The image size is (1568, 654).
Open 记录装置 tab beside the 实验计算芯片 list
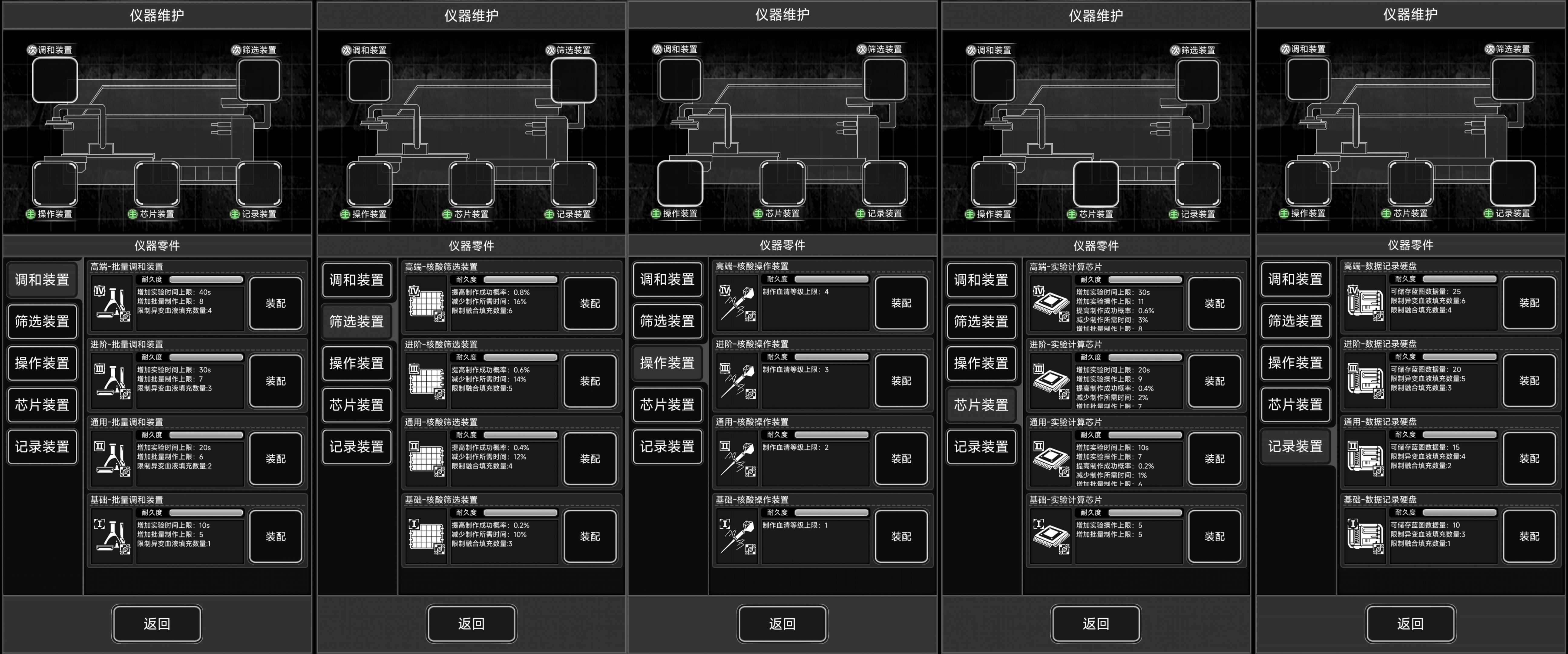981,446
